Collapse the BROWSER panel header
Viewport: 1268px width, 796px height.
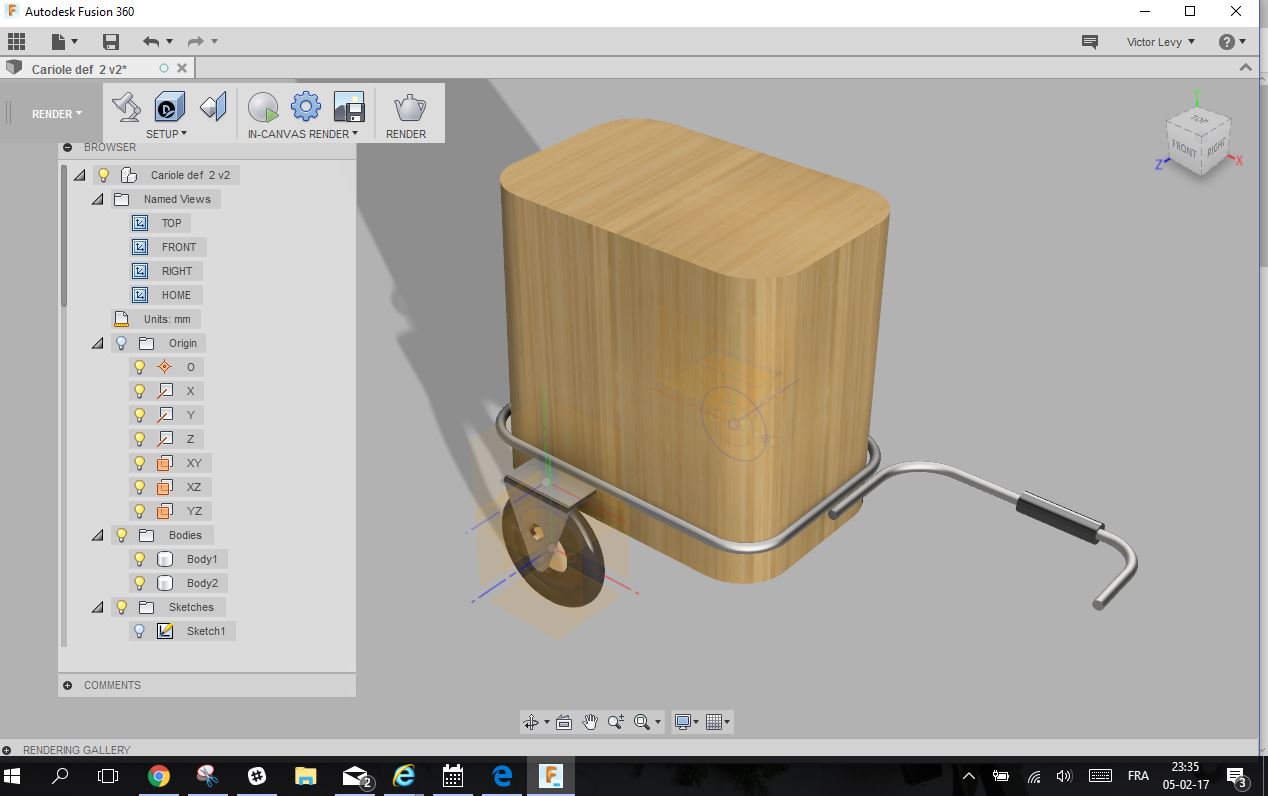pyautogui.click(x=67, y=147)
